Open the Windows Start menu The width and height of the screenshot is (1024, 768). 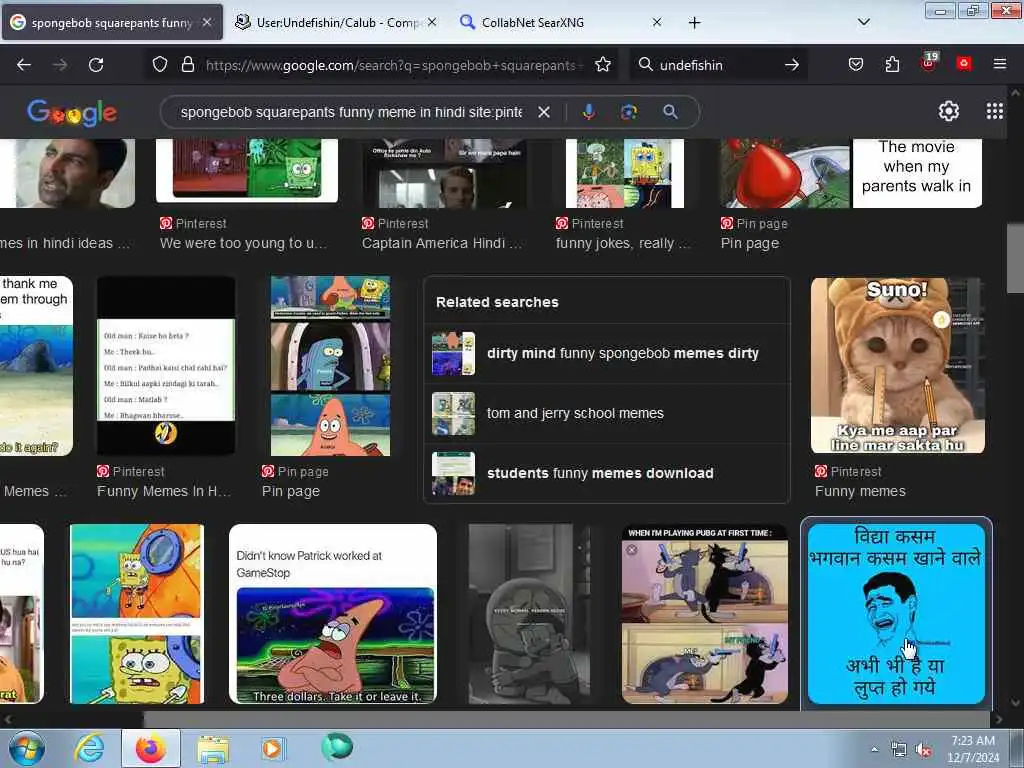(x=27, y=748)
